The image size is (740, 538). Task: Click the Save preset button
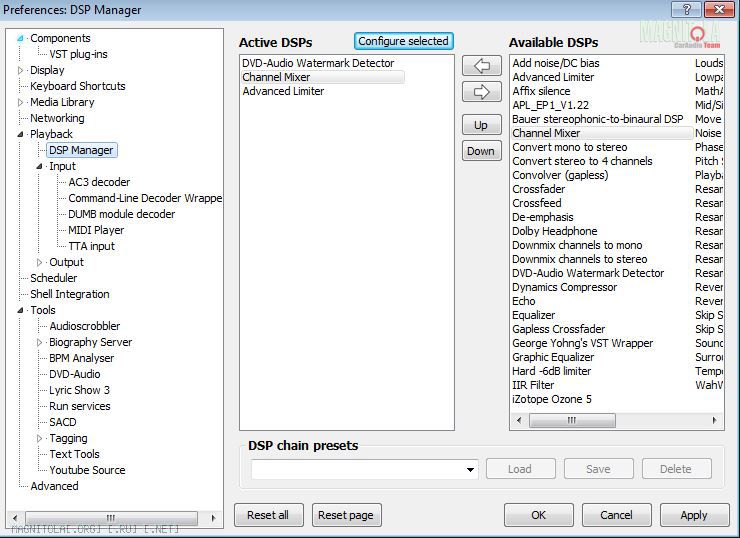[x=598, y=469]
